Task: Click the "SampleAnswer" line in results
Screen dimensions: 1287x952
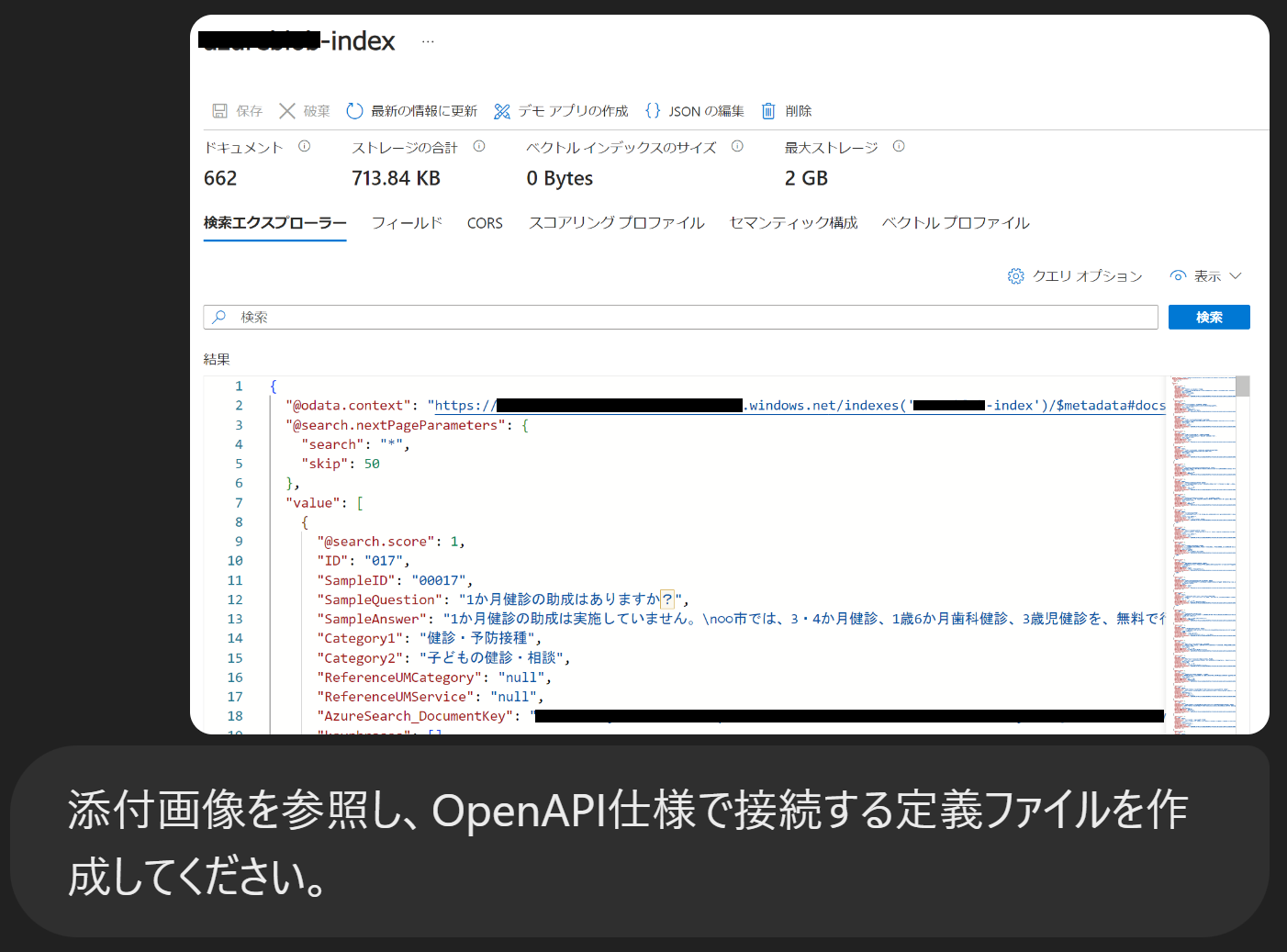Action: click(x=741, y=619)
